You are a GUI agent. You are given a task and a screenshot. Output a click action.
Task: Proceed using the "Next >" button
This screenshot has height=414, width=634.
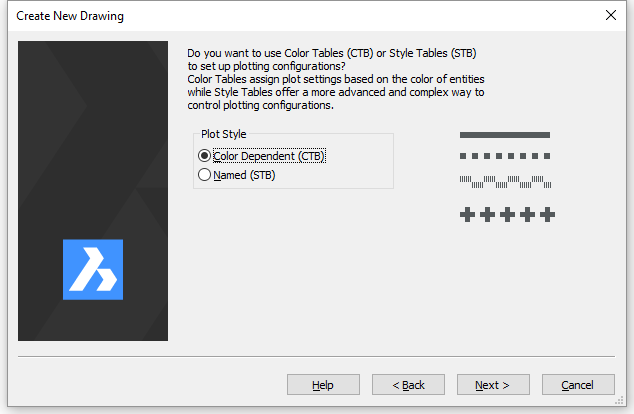coord(493,385)
